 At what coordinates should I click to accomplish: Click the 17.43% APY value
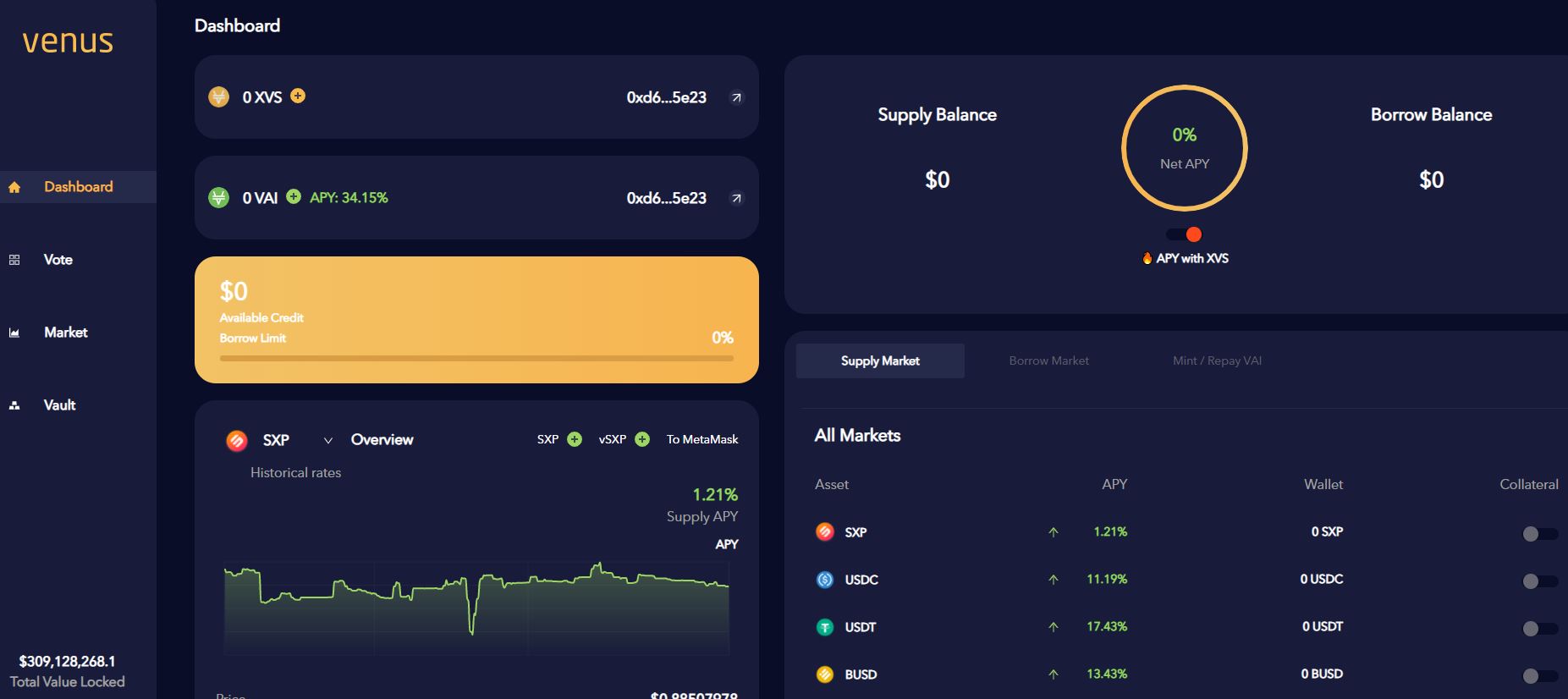[1107, 627]
